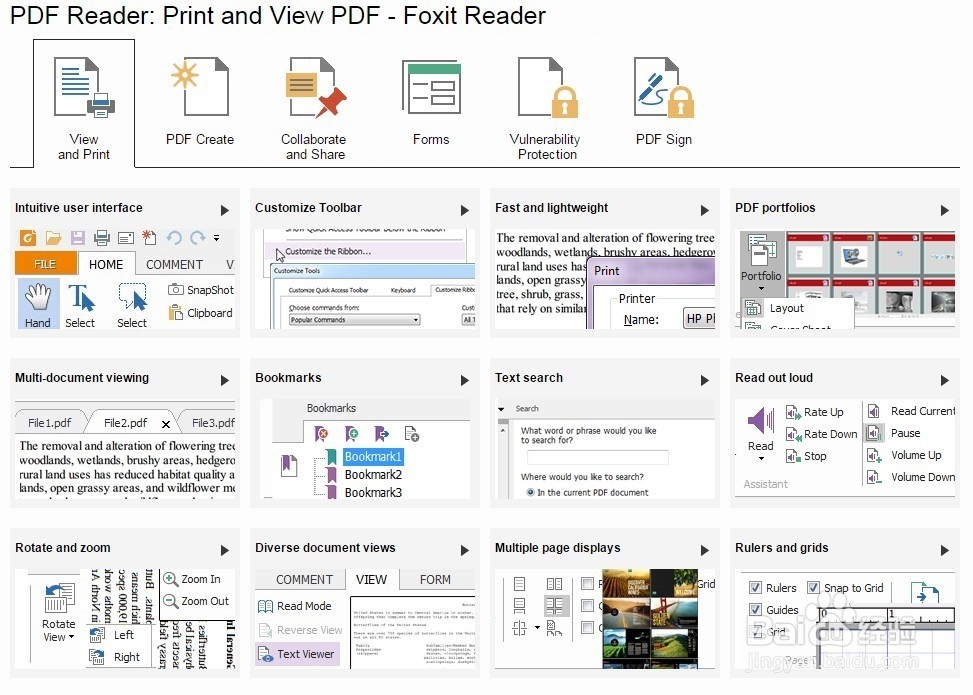Click the SnapShot camera icon

click(176, 289)
